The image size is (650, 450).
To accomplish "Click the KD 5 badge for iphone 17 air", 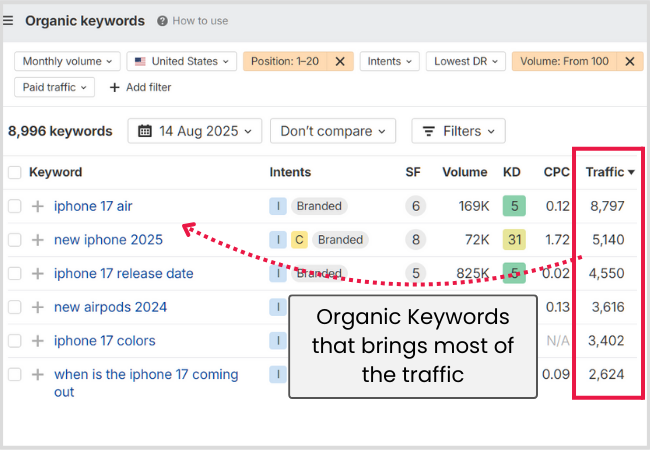I will 514,206.
